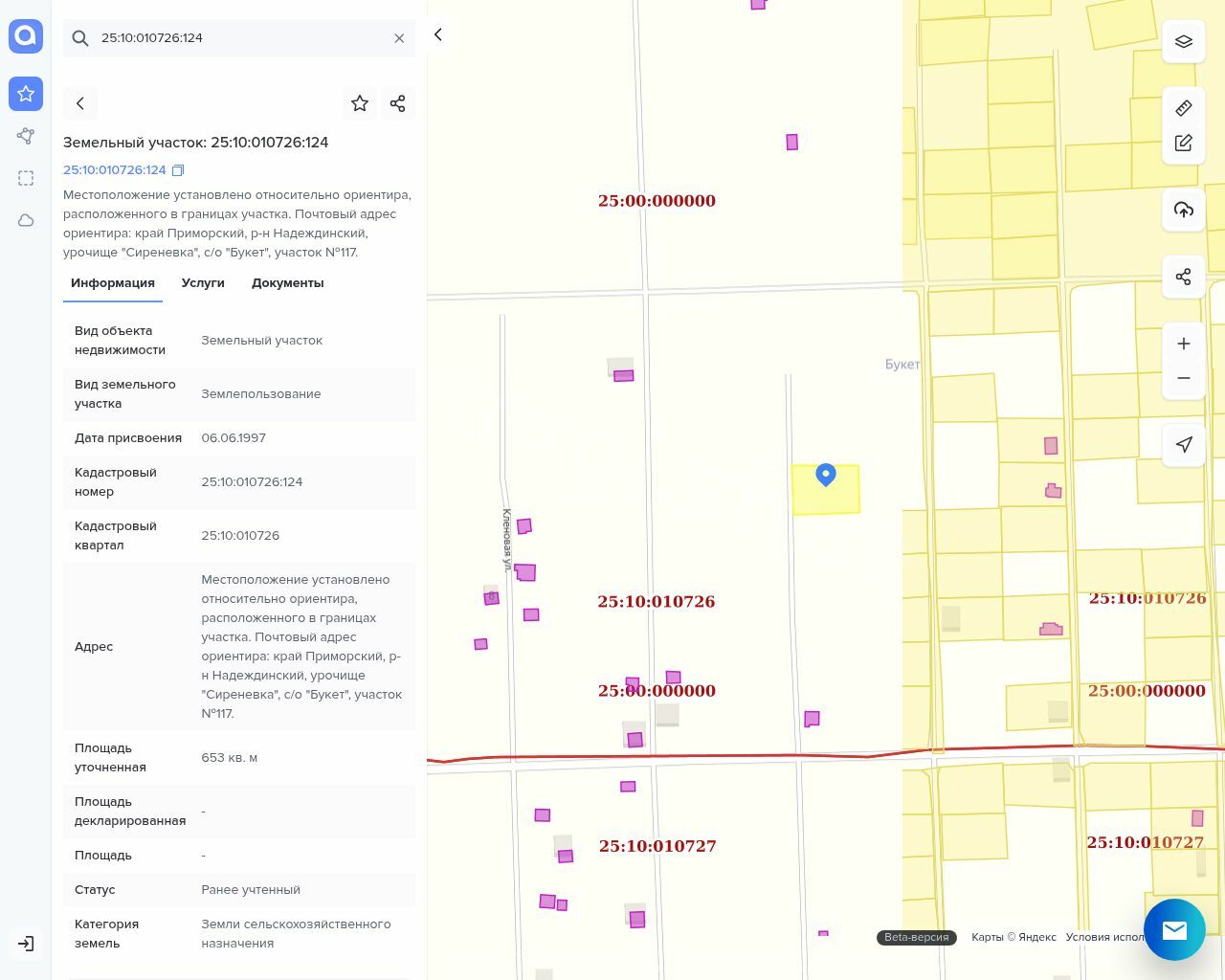Image resolution: width=1225 pixels, height=980 pixels.
Task: Go back using the arrow button
Action: [x=80, y=103]
